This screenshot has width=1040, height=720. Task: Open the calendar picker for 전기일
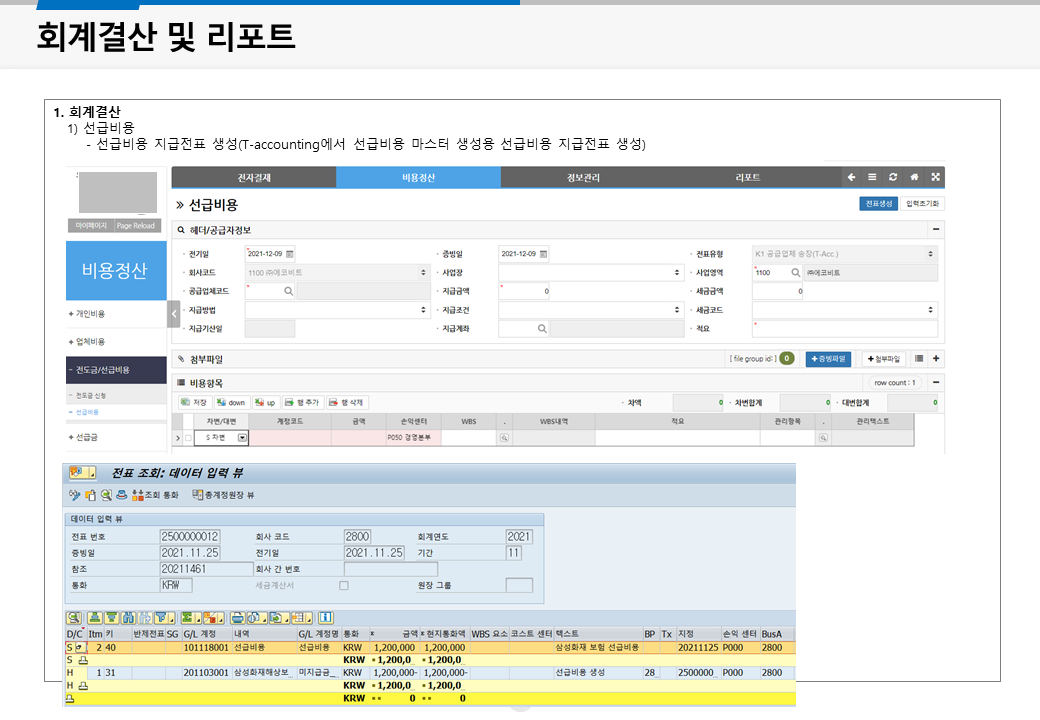click(290, 253)
